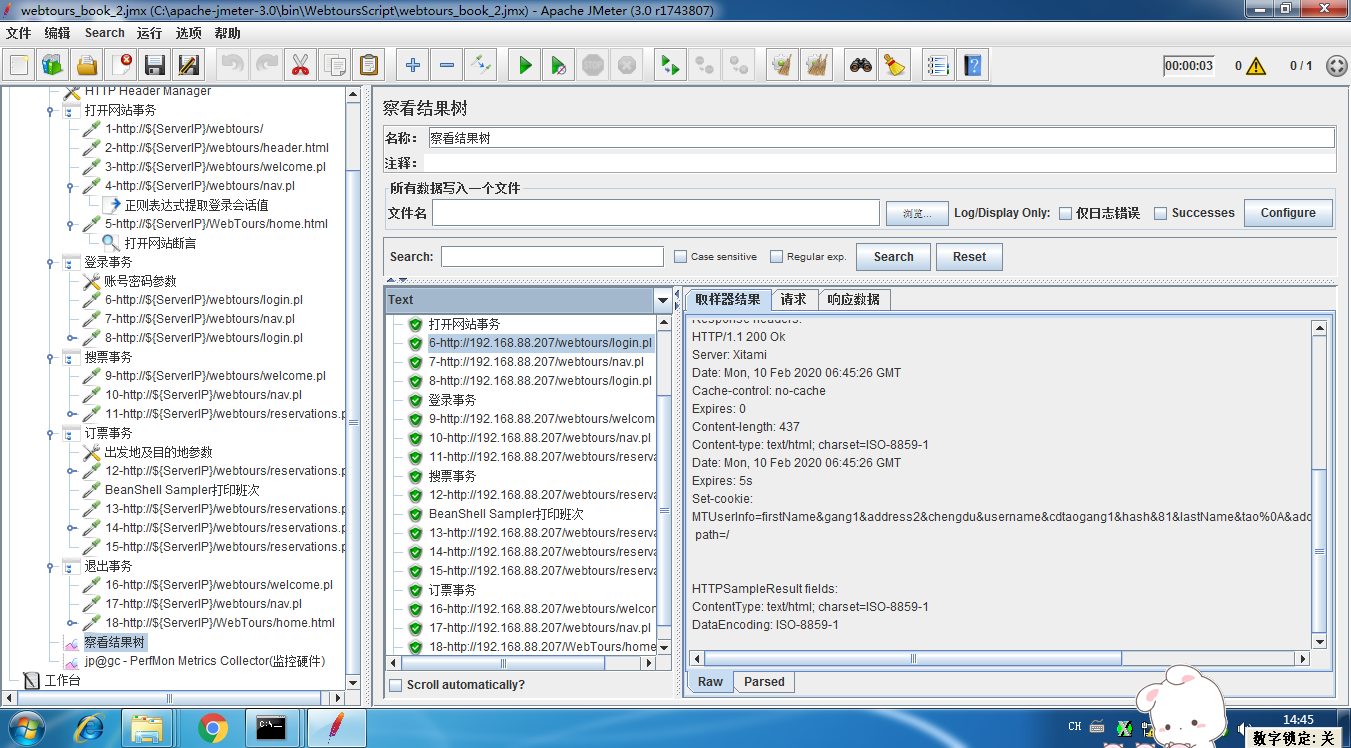Open the 运行 menu

coord(149,33)
